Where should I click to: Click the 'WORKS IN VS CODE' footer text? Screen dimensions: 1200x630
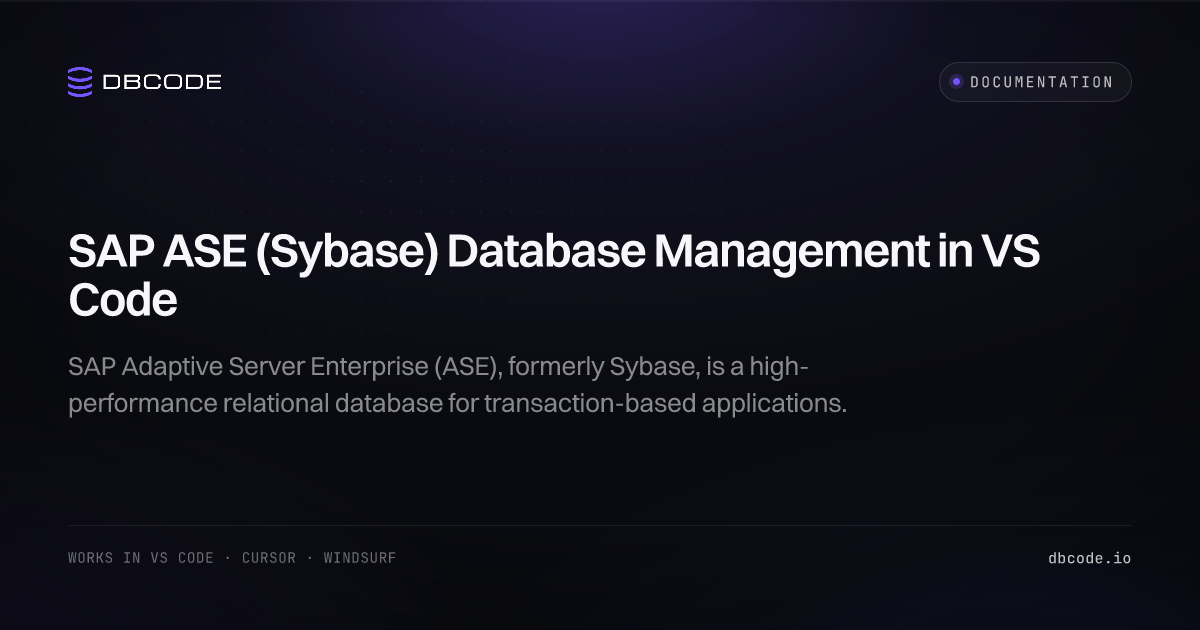pos(141,558)
